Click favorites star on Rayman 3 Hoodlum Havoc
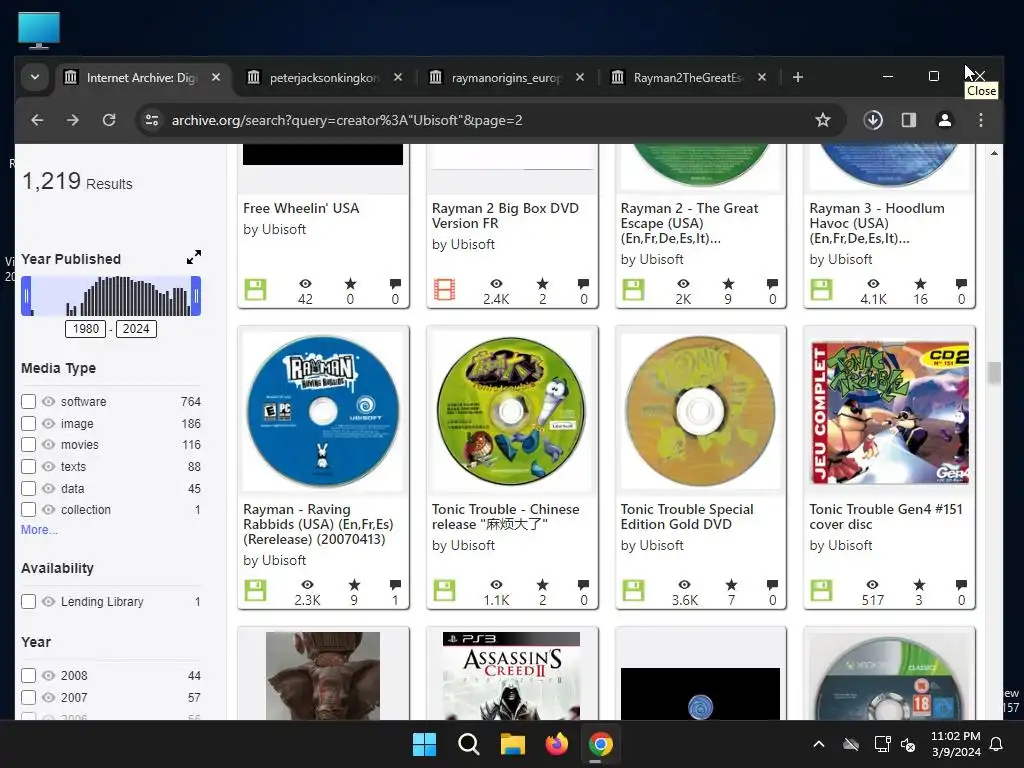 920,283
